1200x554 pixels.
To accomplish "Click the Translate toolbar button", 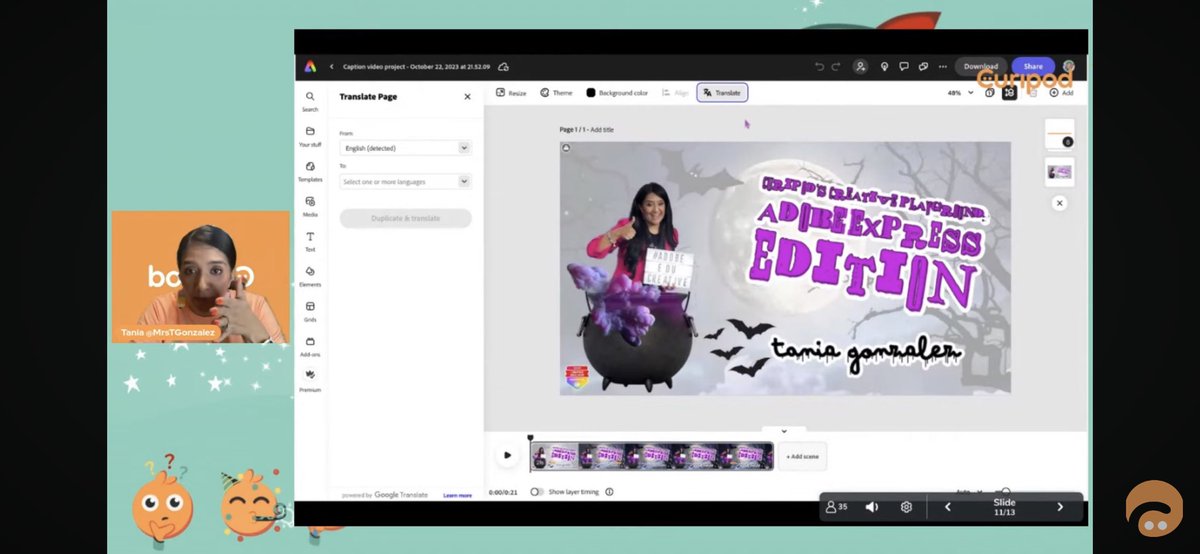I will point(722,93).
